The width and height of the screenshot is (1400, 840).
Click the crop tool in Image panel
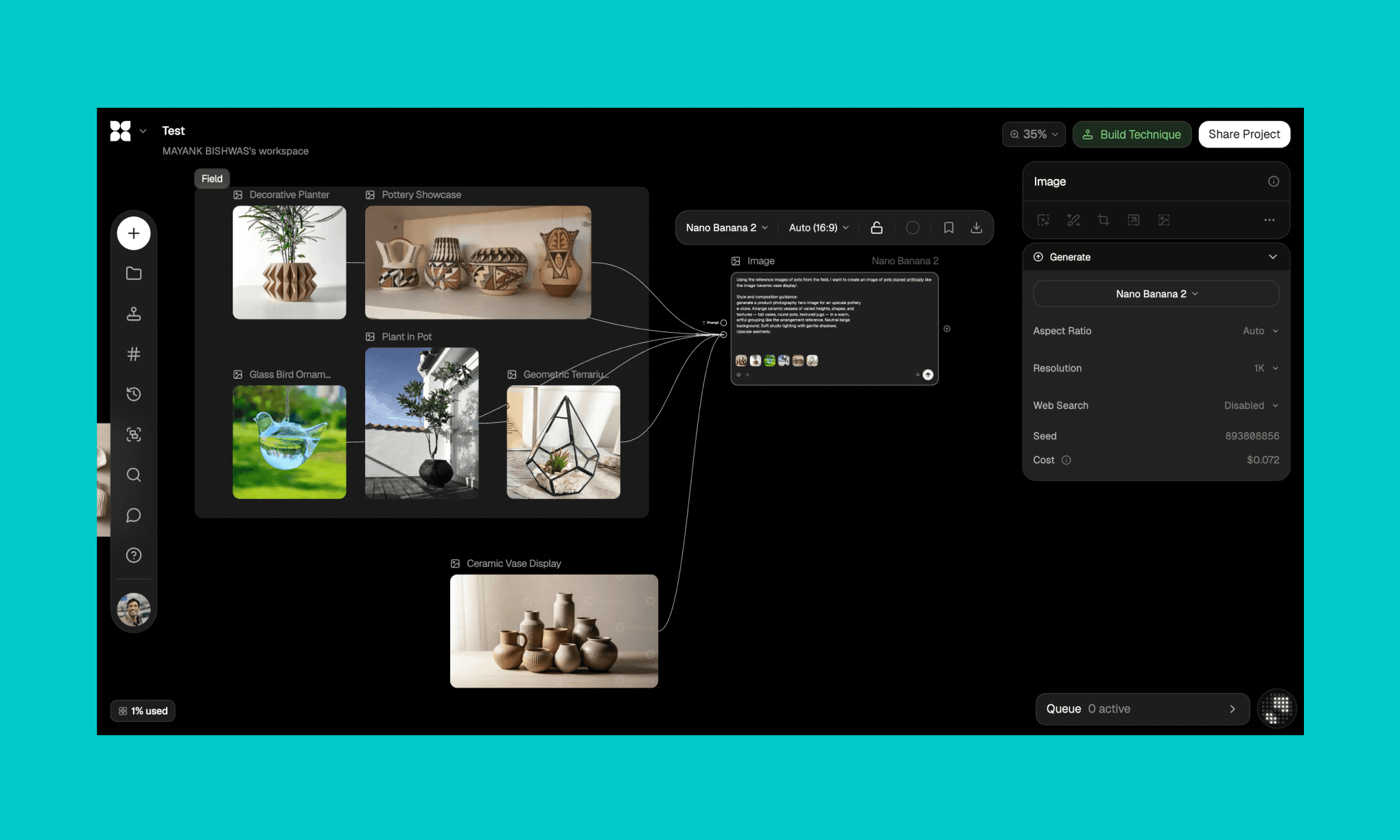point(1104,220)
